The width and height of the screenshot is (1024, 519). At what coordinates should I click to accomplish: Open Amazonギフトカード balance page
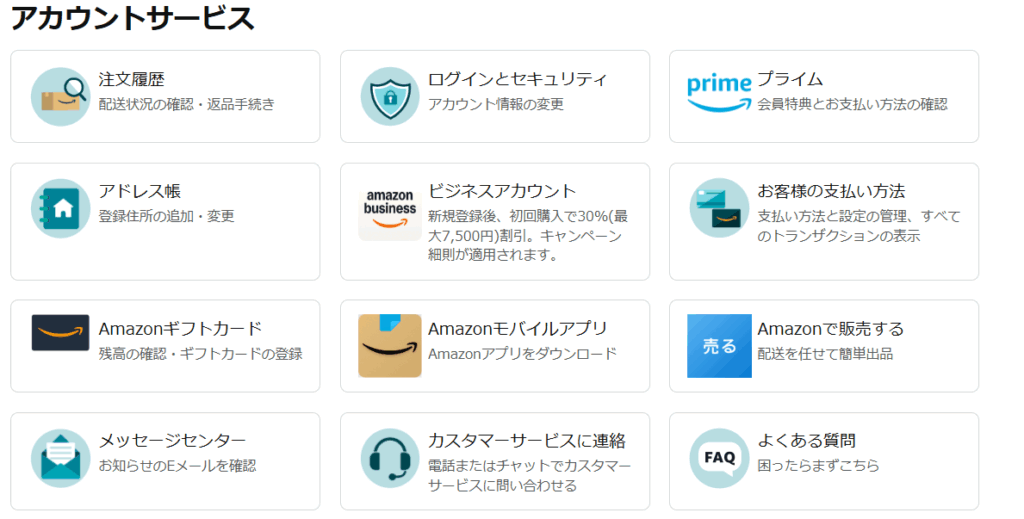(x=180, y=329)
